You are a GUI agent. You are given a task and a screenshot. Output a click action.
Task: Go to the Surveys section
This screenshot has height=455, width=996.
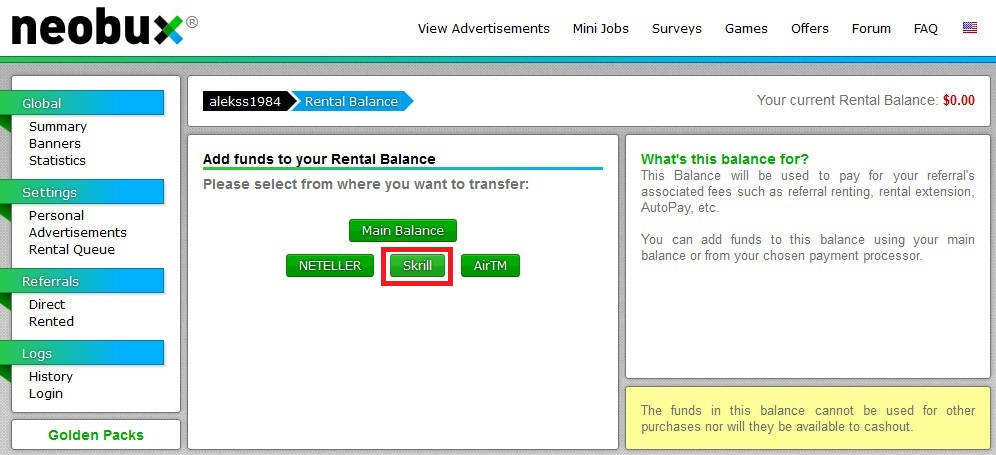677,29
